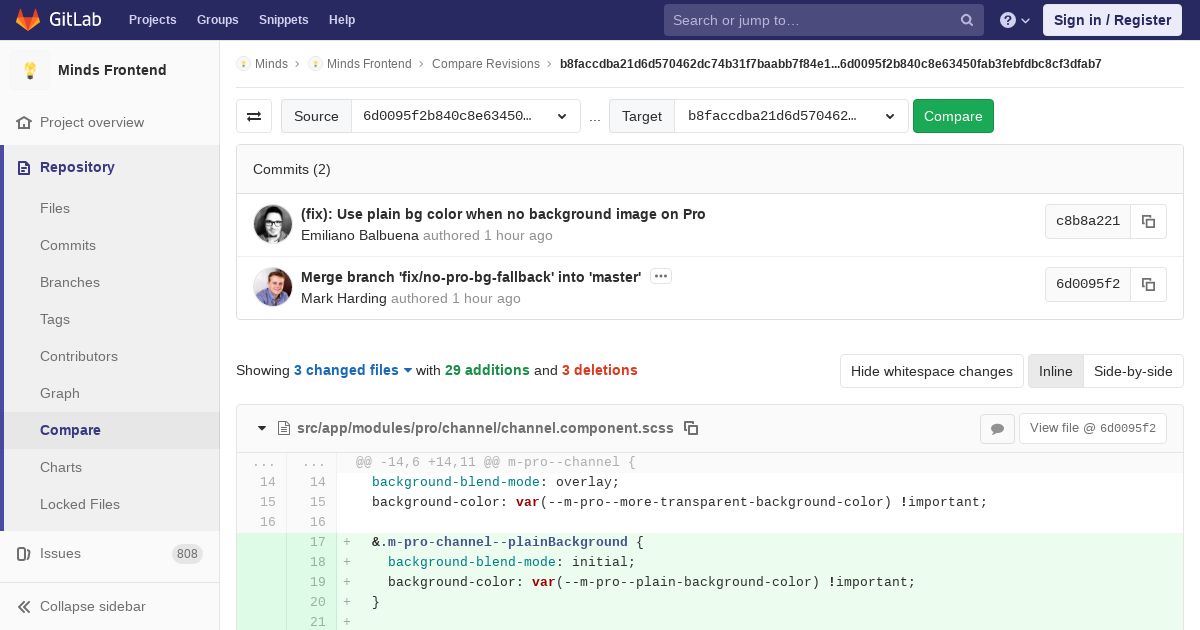This screenshot has height=630, width=1200.
Task: Collapse the channel.component.scss diff
Action: click(262, 428)
